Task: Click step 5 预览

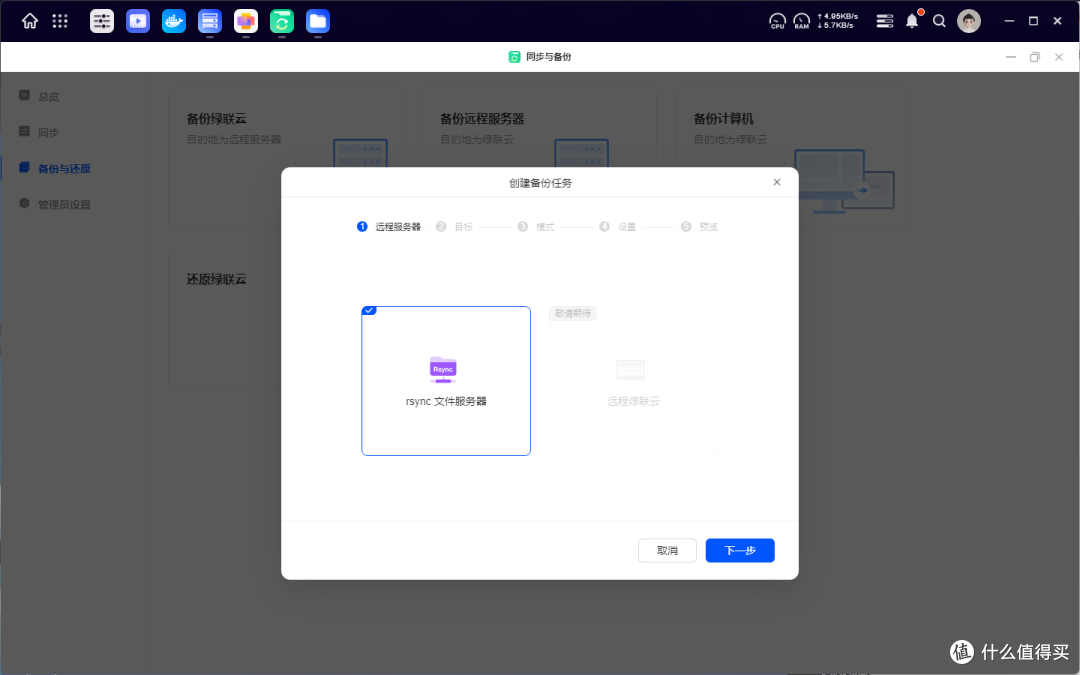Action: [699, 227]
